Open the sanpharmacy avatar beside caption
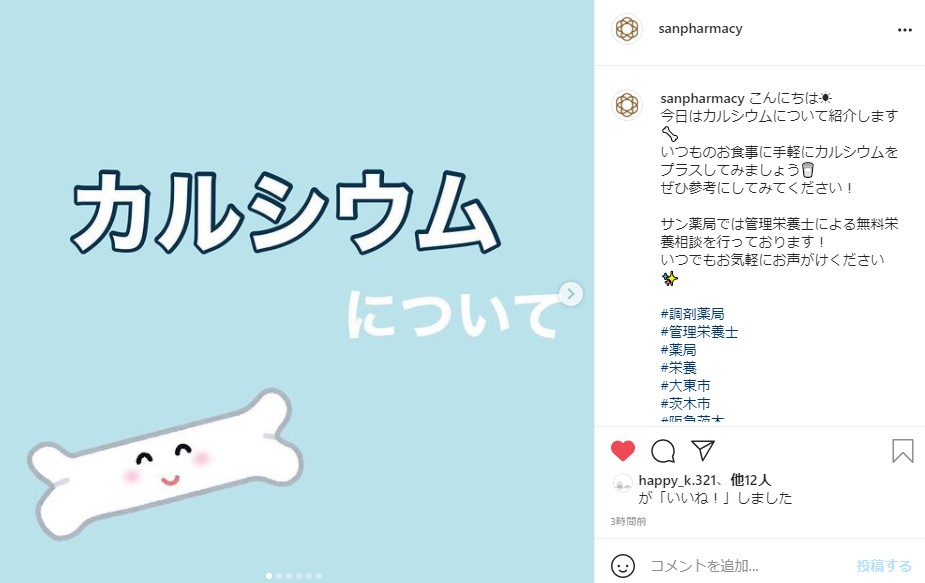This screenshot has height=583, width=925. pyautogui.click(x=626, y=105)
